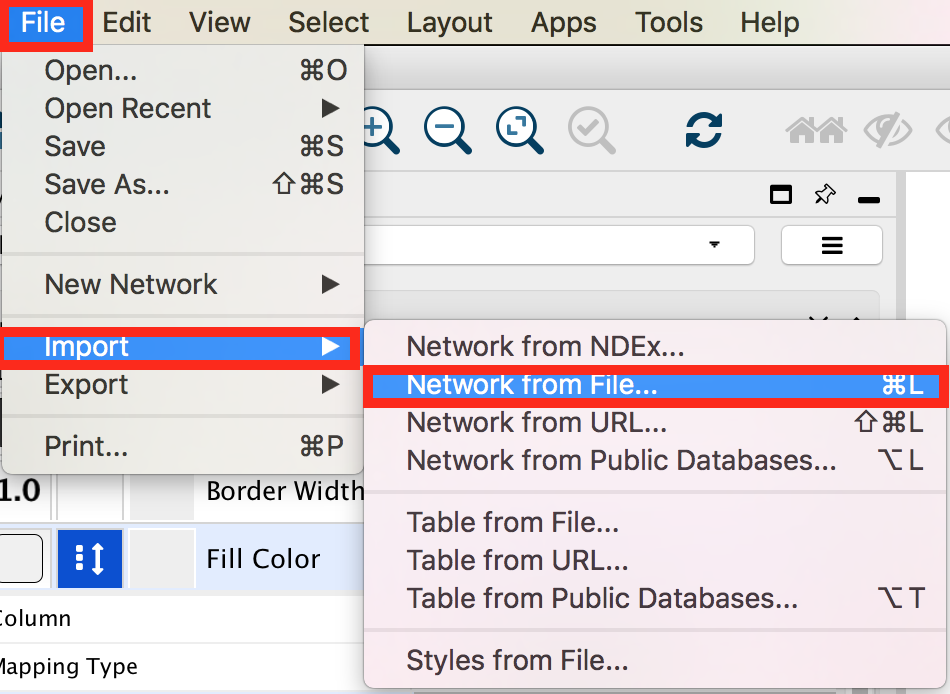Click the zoom selected region checkmark icon
The height and width of the screenshot is (694, 950).
[x=591, y=129]
